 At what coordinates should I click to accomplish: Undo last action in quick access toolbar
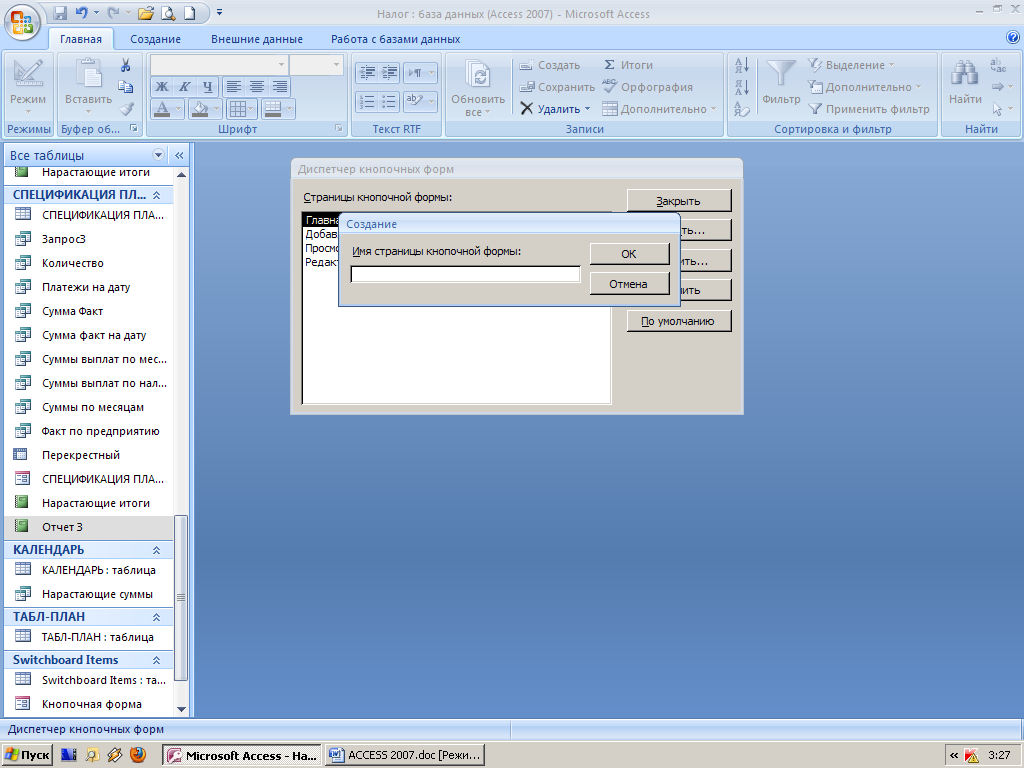[81, 12]
